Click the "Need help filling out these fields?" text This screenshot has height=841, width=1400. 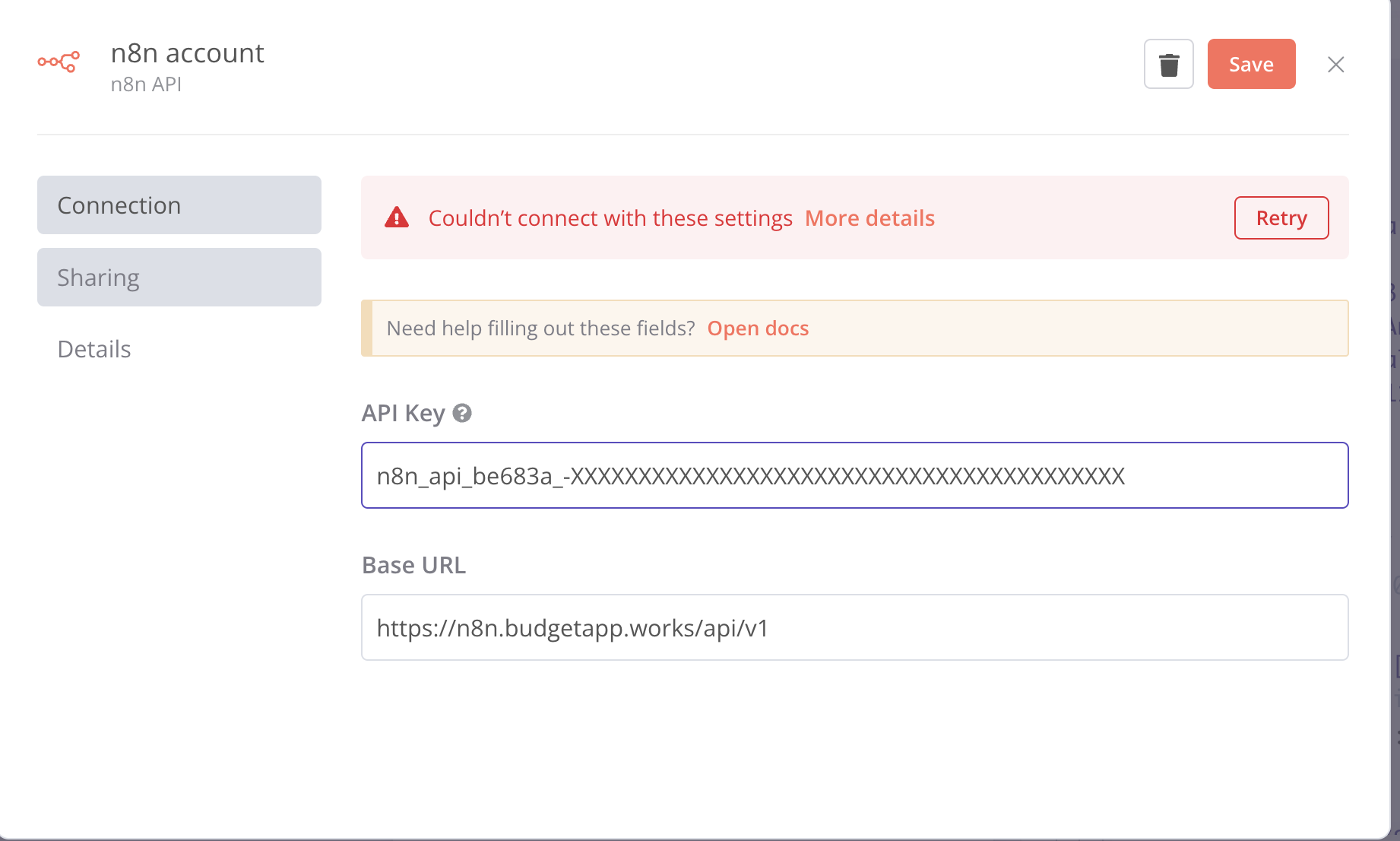540,328
